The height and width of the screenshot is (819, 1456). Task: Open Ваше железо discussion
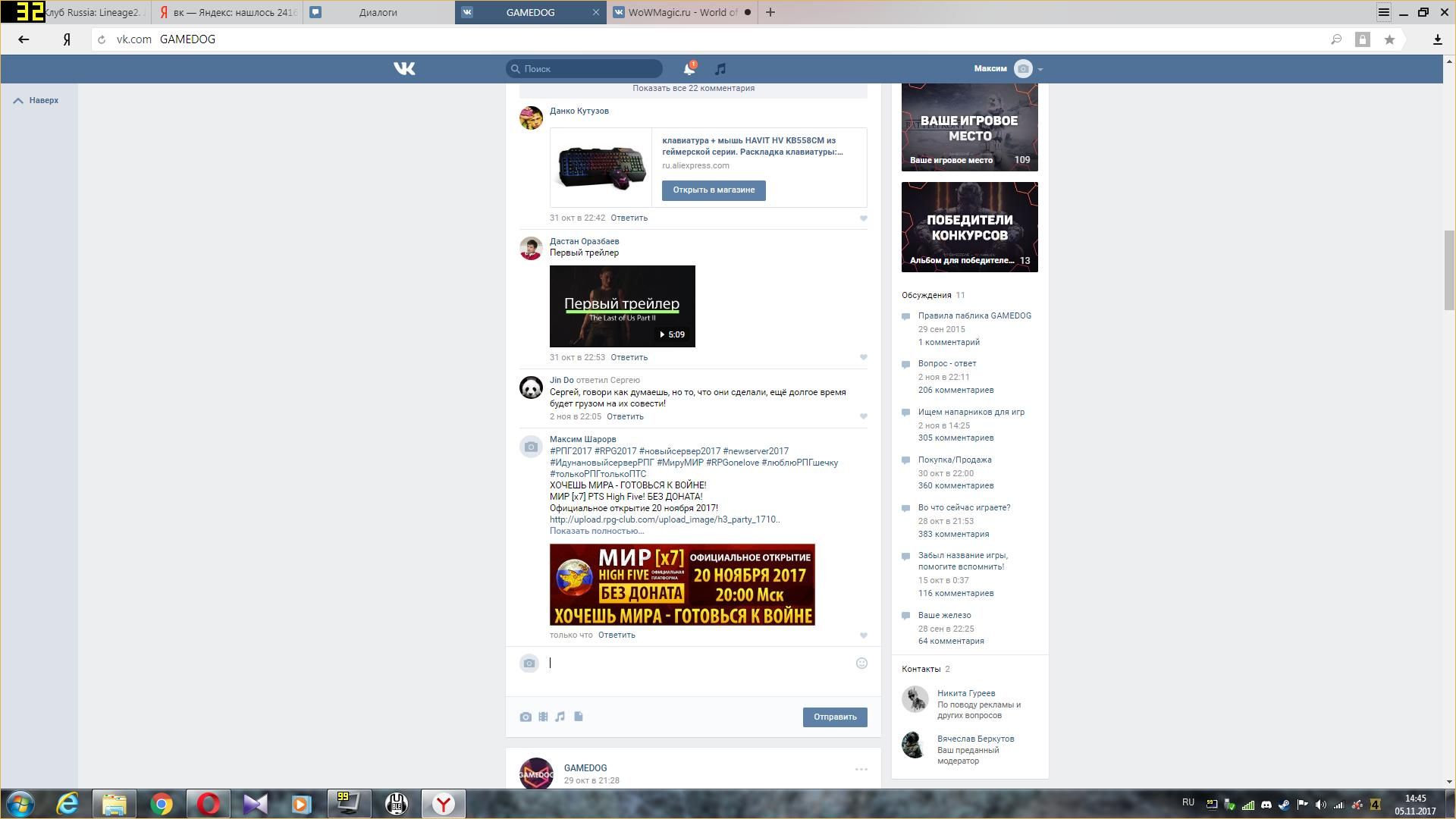coord(944,615)
